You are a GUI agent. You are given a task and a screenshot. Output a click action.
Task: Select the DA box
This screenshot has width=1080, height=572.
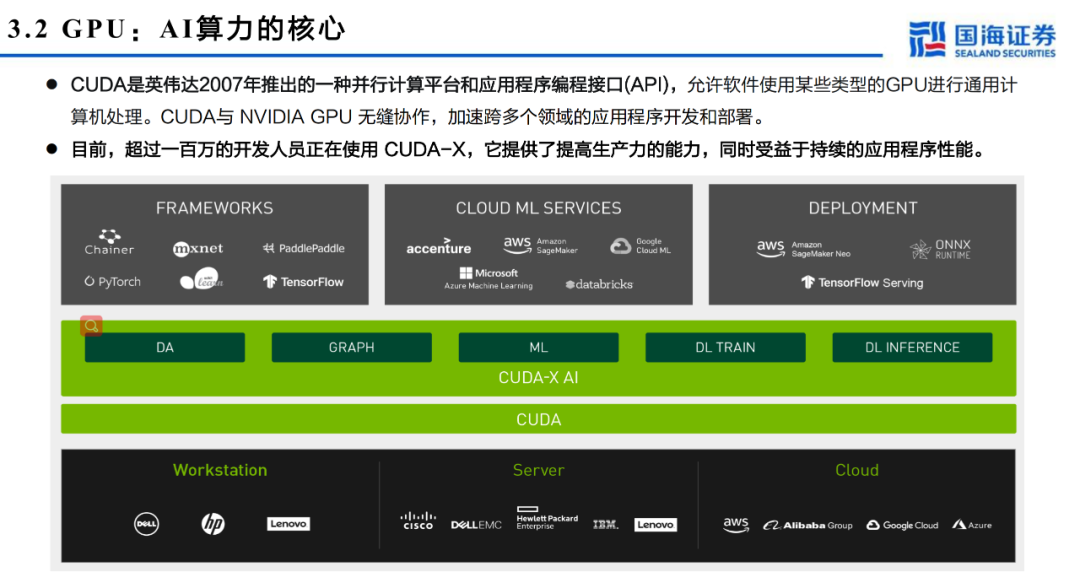point(165,347)
